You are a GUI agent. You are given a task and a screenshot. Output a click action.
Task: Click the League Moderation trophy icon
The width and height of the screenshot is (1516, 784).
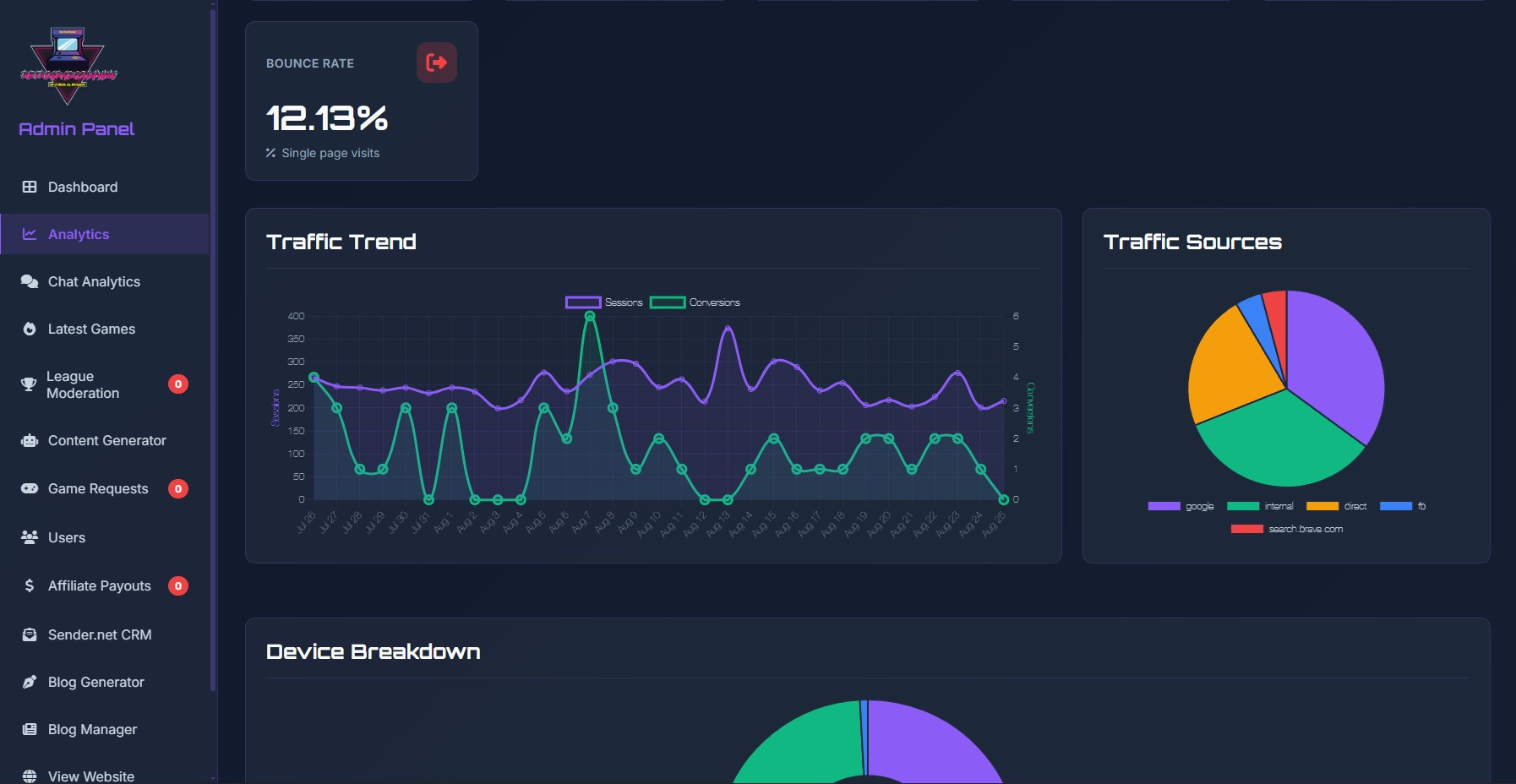tap(29, 384)
